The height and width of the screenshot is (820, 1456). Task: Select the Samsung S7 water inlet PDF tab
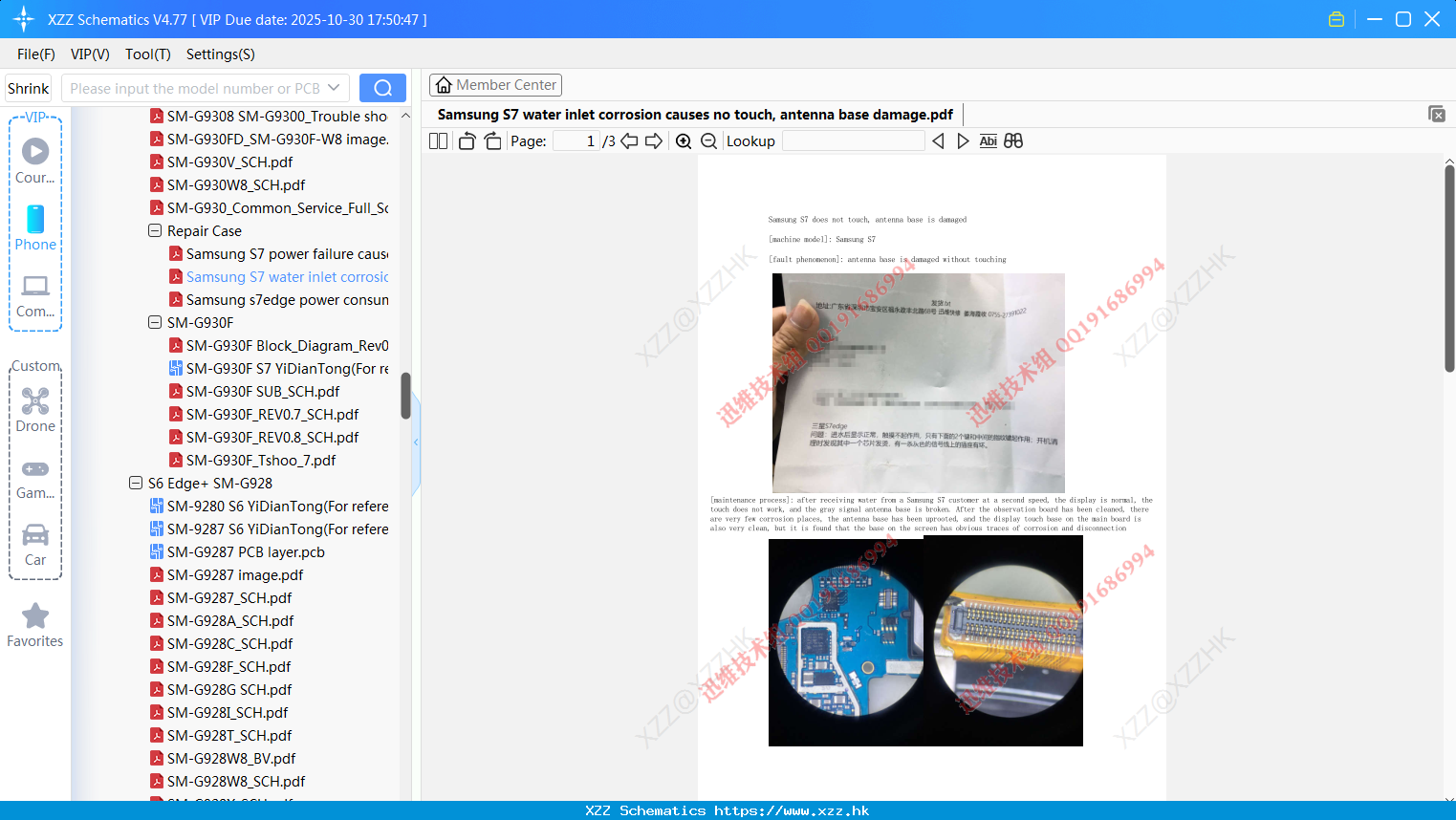coord(695,114)
